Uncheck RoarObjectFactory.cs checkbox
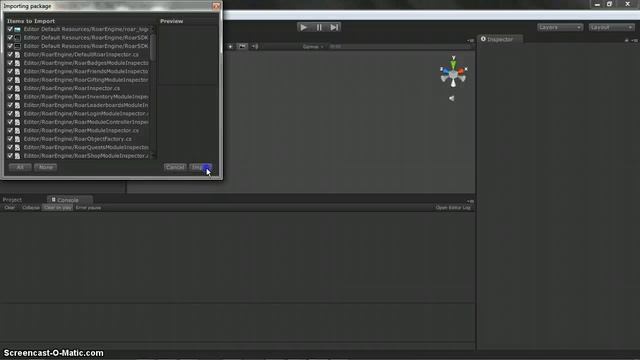This screenshot has width=640, height=360. coord(10,139)
